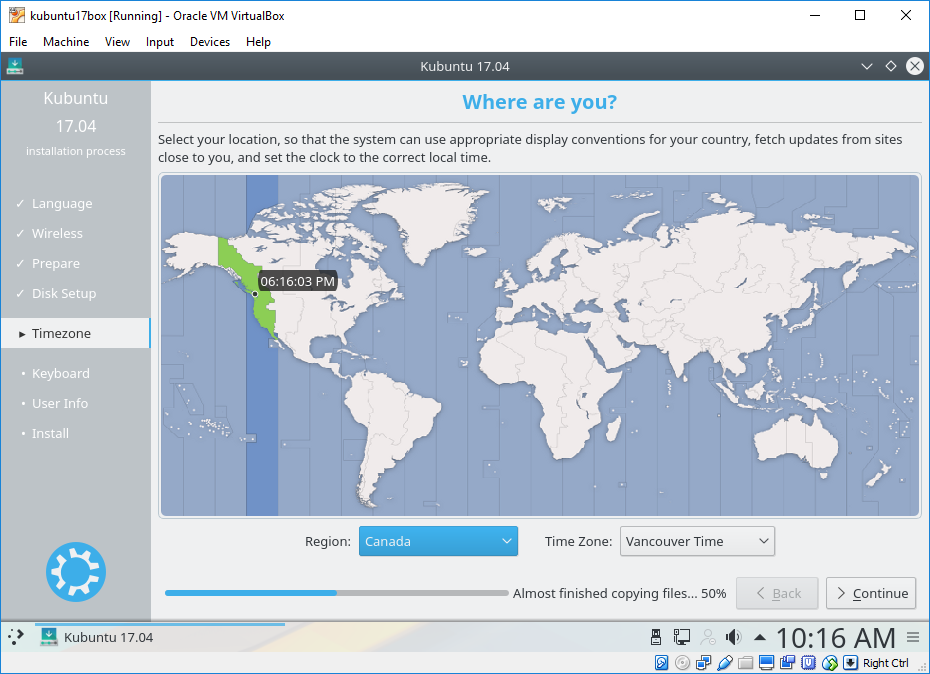Open the KDE application launcher
This screenshot has height=674, width=930.
click(x=16, y=637)
